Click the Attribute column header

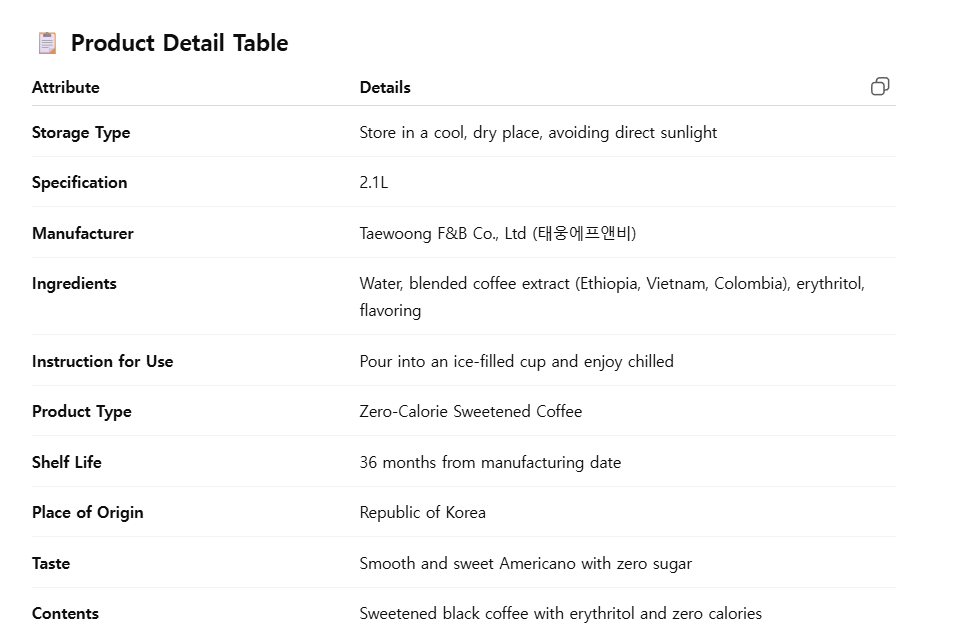pos(66,87)
